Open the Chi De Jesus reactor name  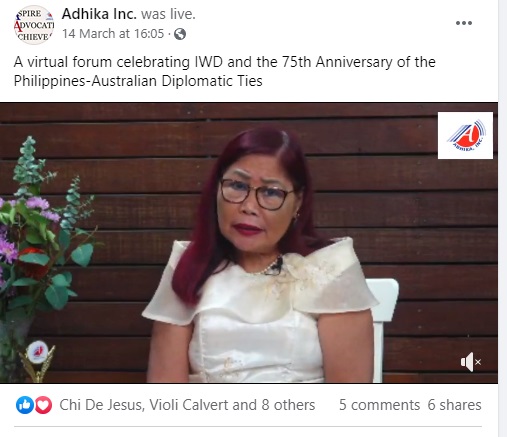101,405
